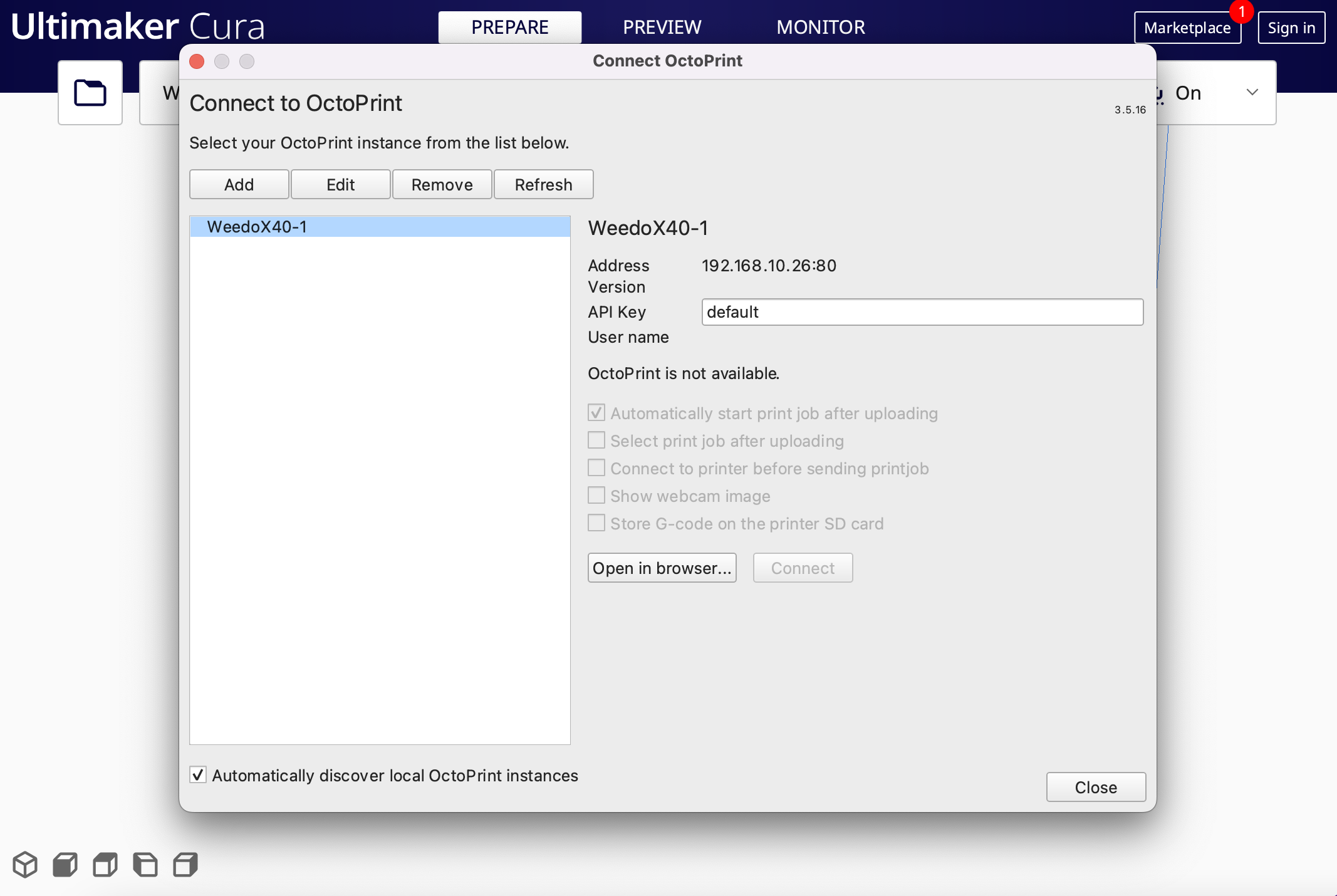This screenshot has height=896, width=1337.
Task: Click the Refresh button
Action: click(x=543, y=184)
